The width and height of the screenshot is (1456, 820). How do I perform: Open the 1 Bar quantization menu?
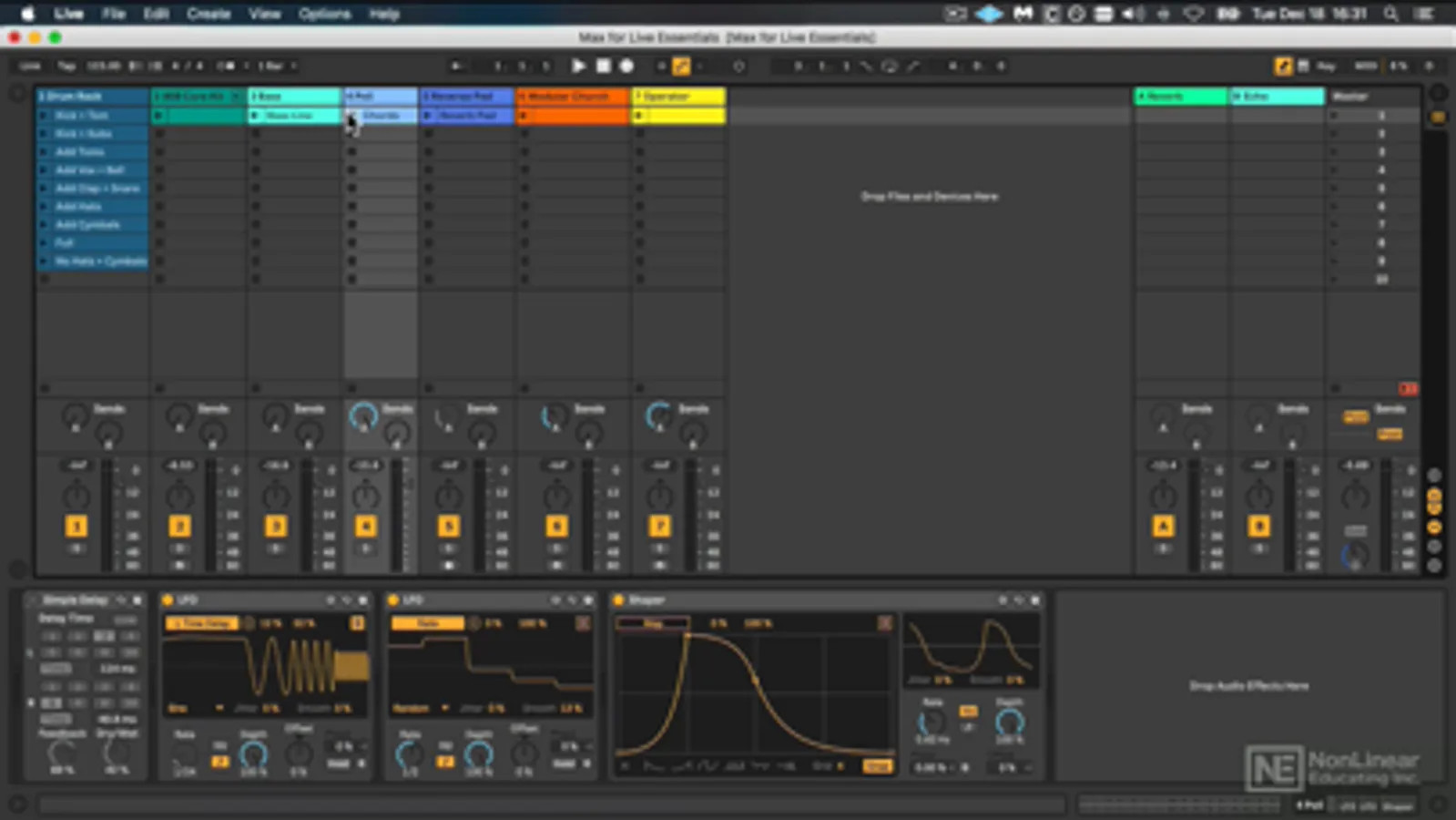coord(276,66)
